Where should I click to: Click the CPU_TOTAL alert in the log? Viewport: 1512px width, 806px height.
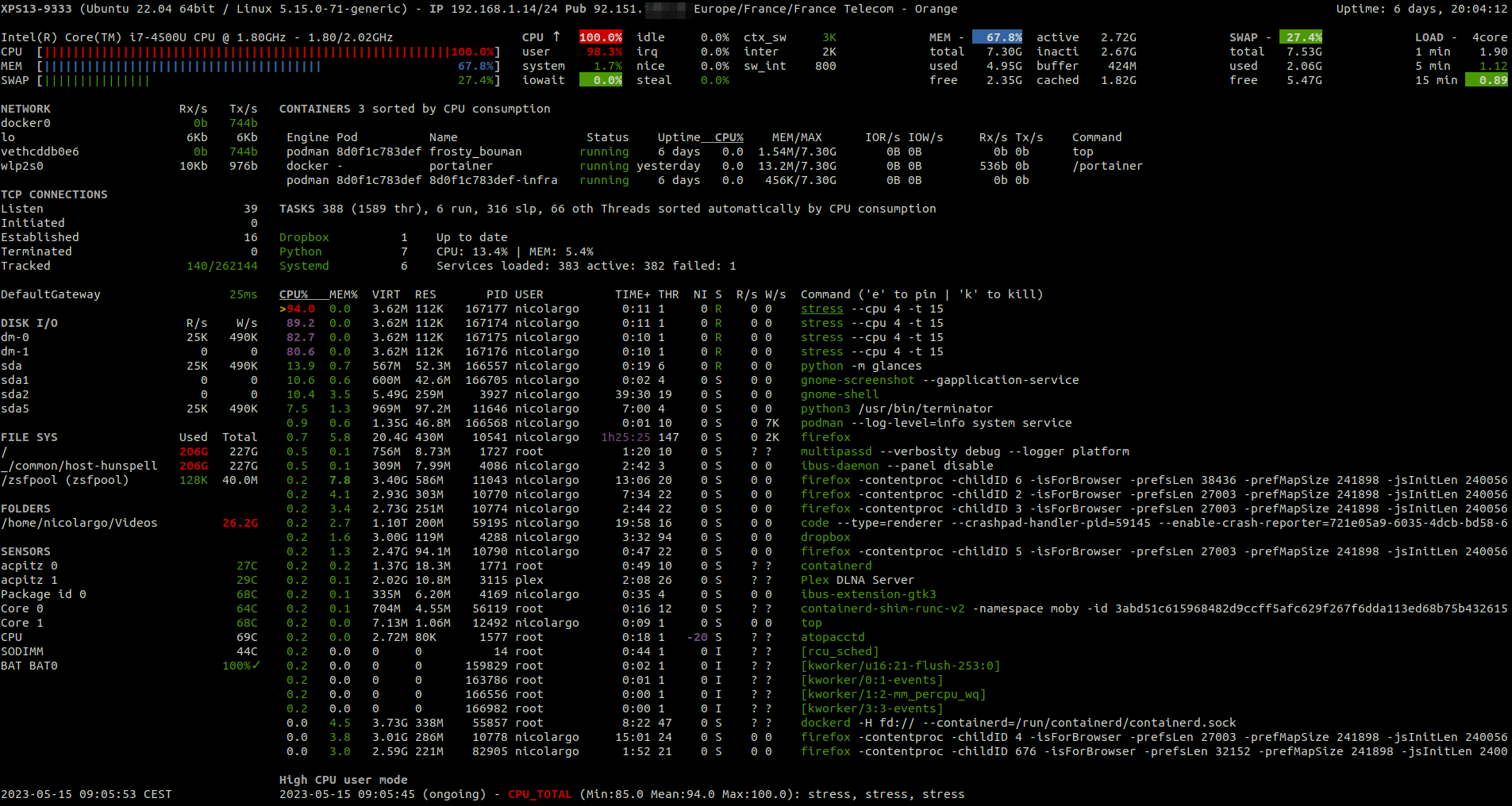pyautogui.click(x=540, y=793)
